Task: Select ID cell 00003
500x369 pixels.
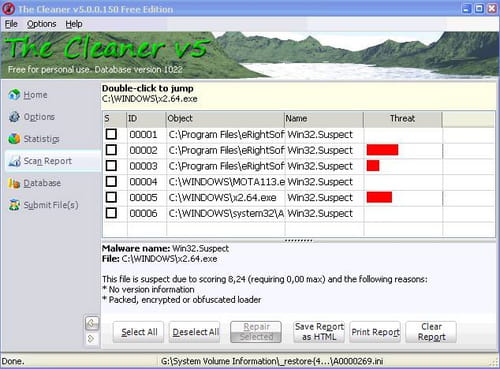Action: (143, 166)
